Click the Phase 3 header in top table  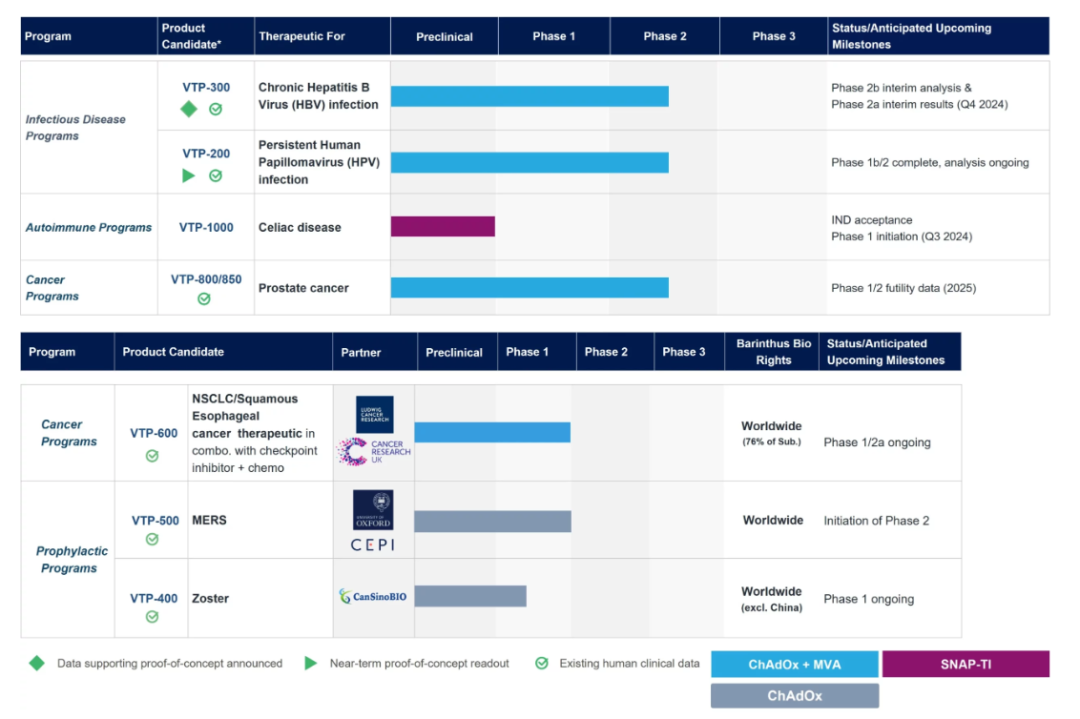point(774,36)
